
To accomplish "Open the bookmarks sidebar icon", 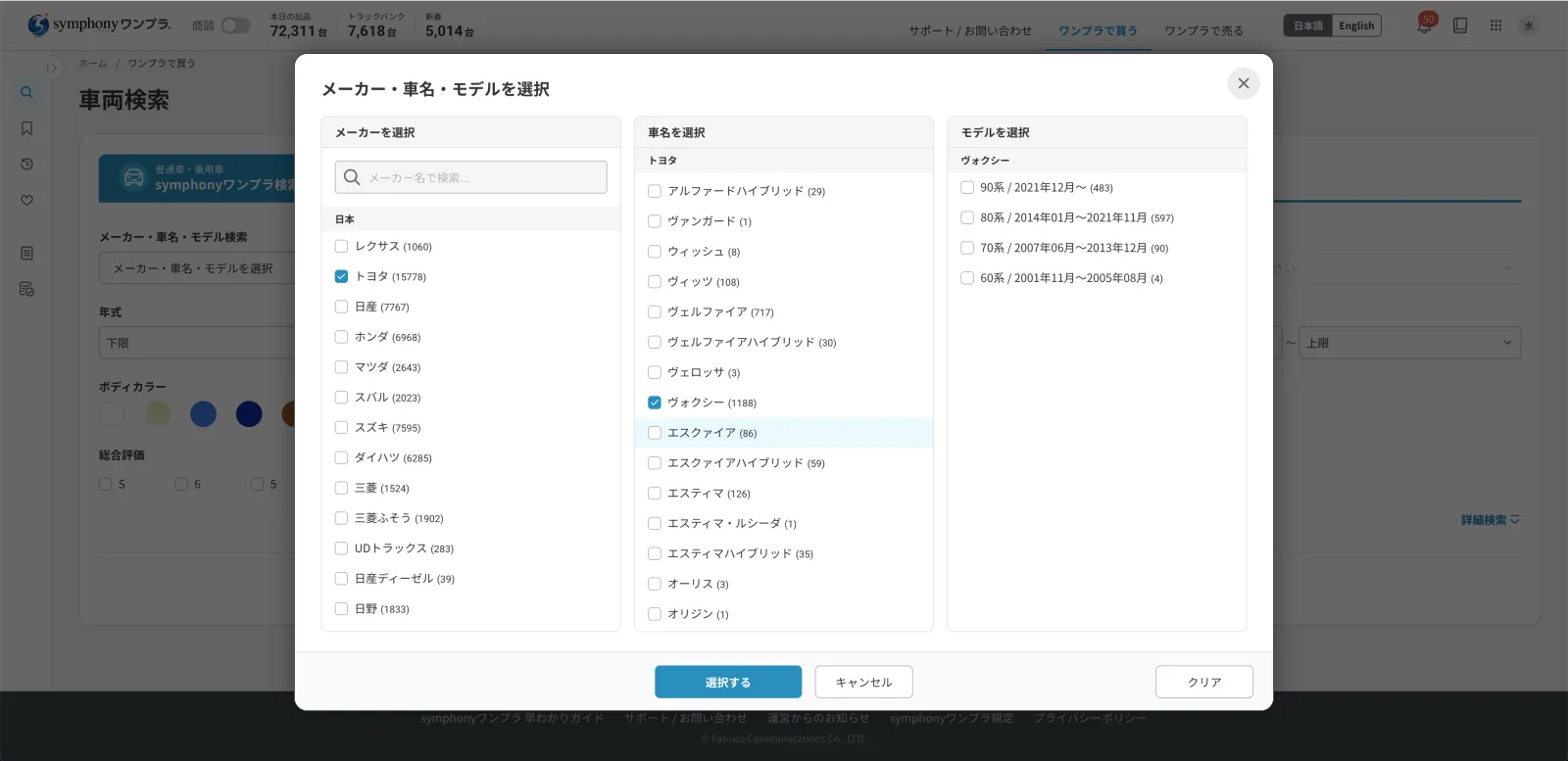I will 26,128.
